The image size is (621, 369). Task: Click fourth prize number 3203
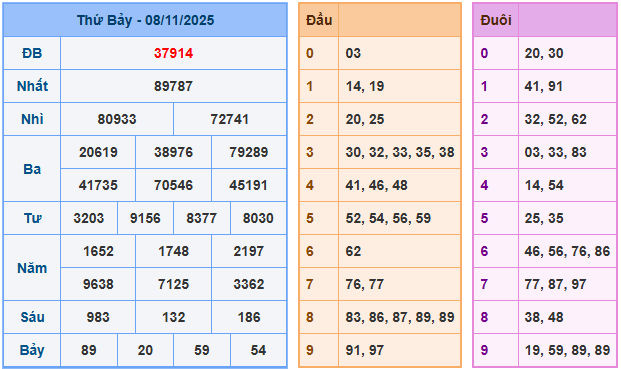[x=89, y=218]
